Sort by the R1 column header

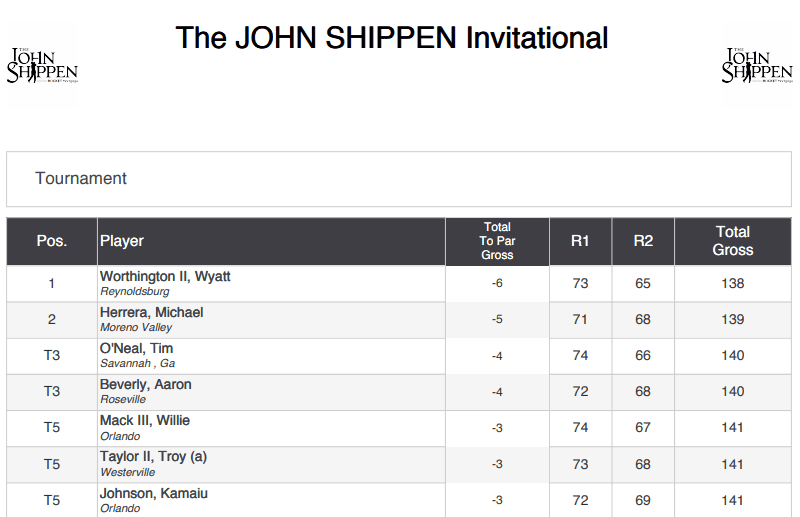point(580,241)
